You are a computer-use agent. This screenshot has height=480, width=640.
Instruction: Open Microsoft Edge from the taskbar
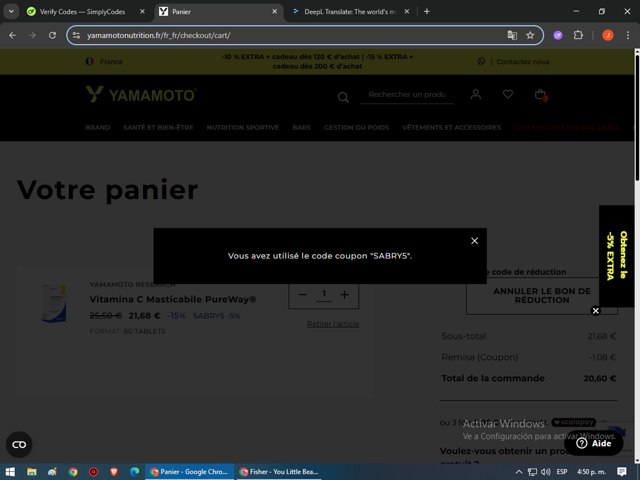pos(134,472)
